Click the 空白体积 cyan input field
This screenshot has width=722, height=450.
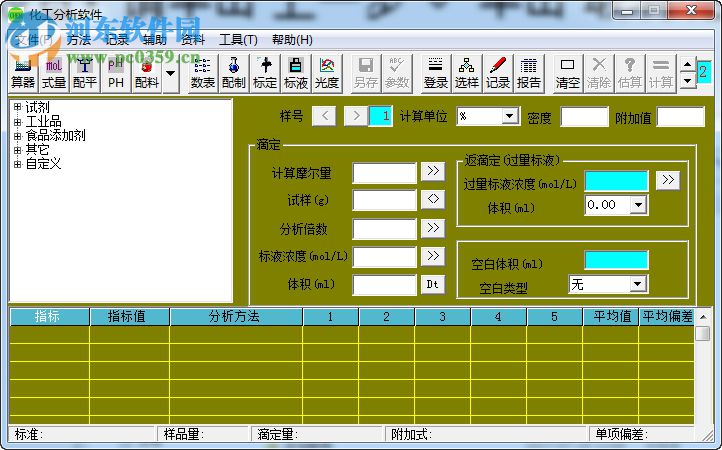[x=617, y=260]
